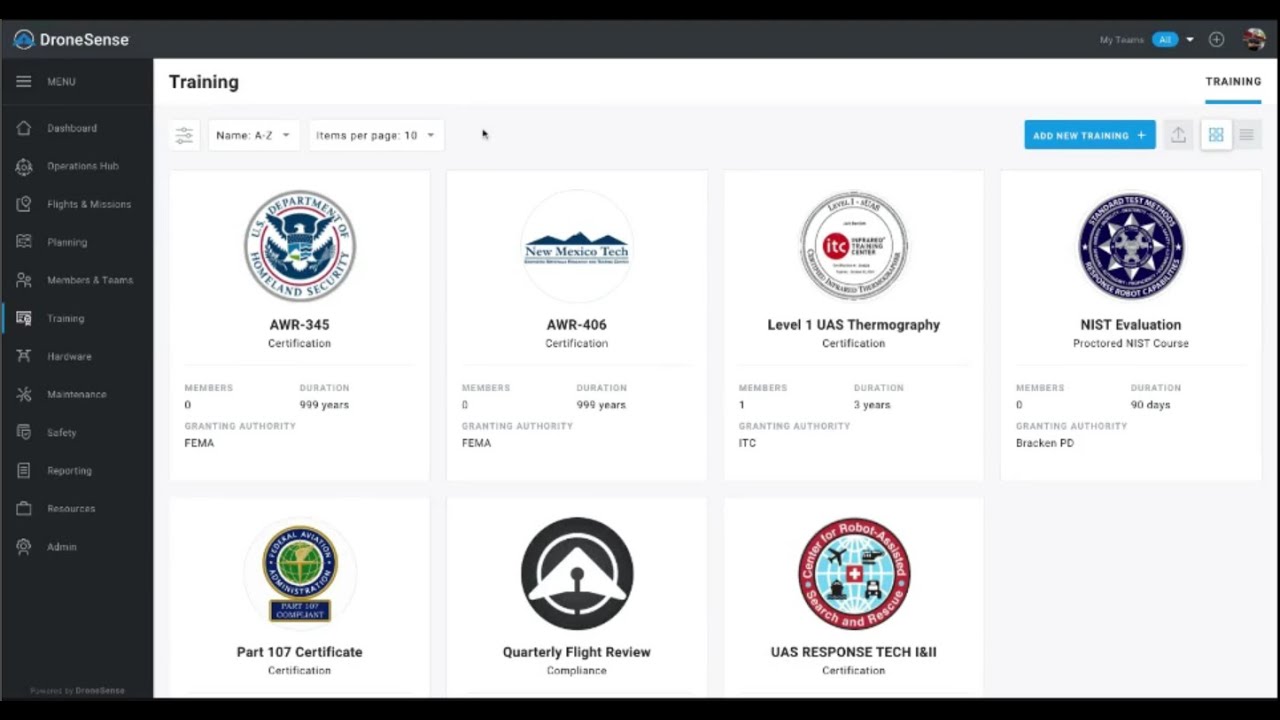
Task: Click the add plus circle icon in header
Action: 1216,40
